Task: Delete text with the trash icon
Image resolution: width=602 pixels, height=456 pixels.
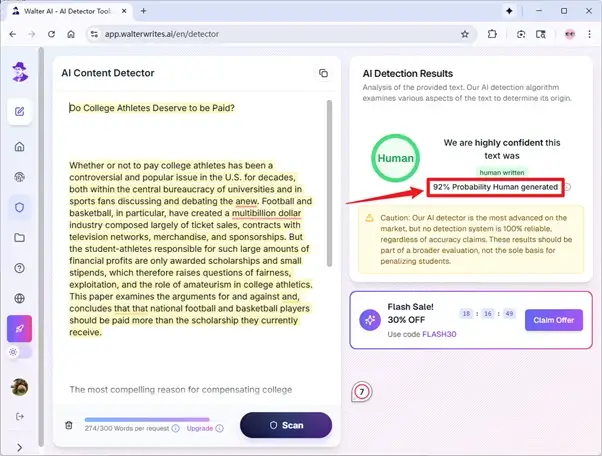Action: click(x=69, y=425)
